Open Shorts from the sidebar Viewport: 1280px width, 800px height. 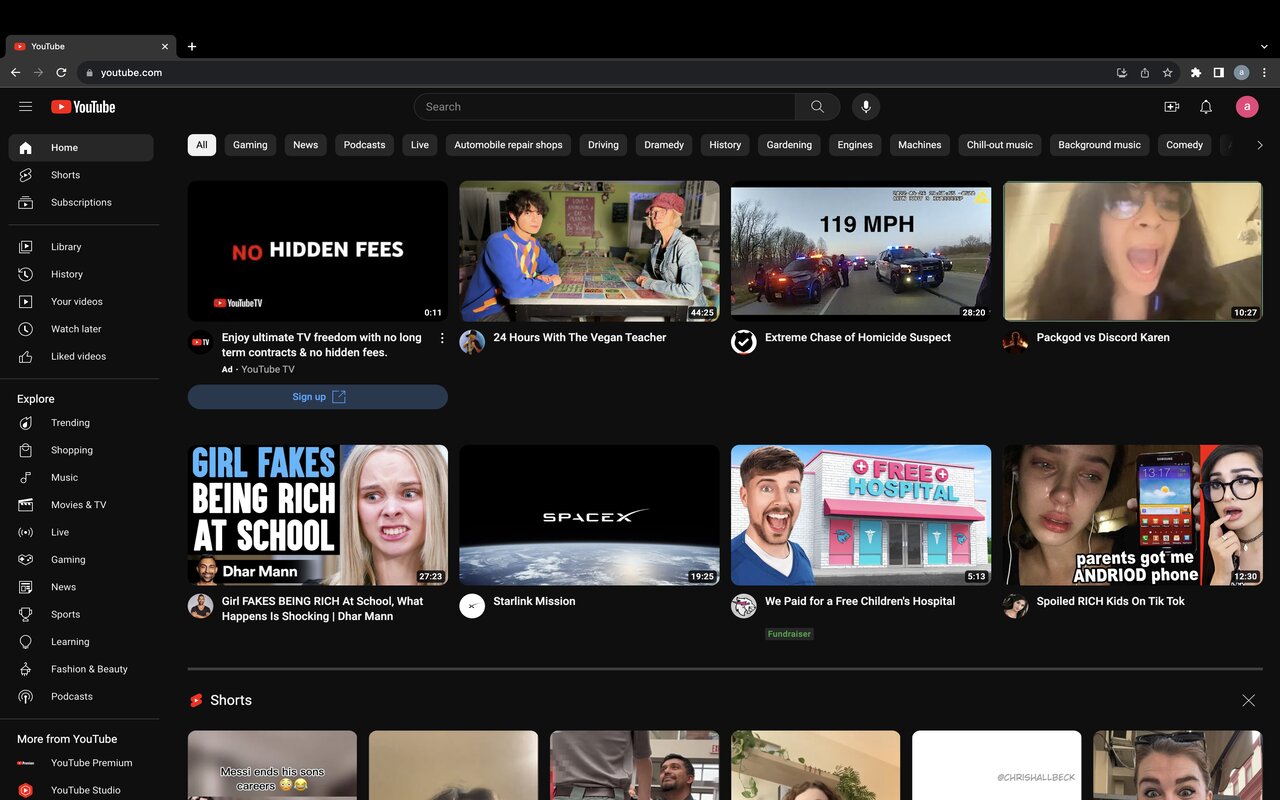tap(65, 174)
